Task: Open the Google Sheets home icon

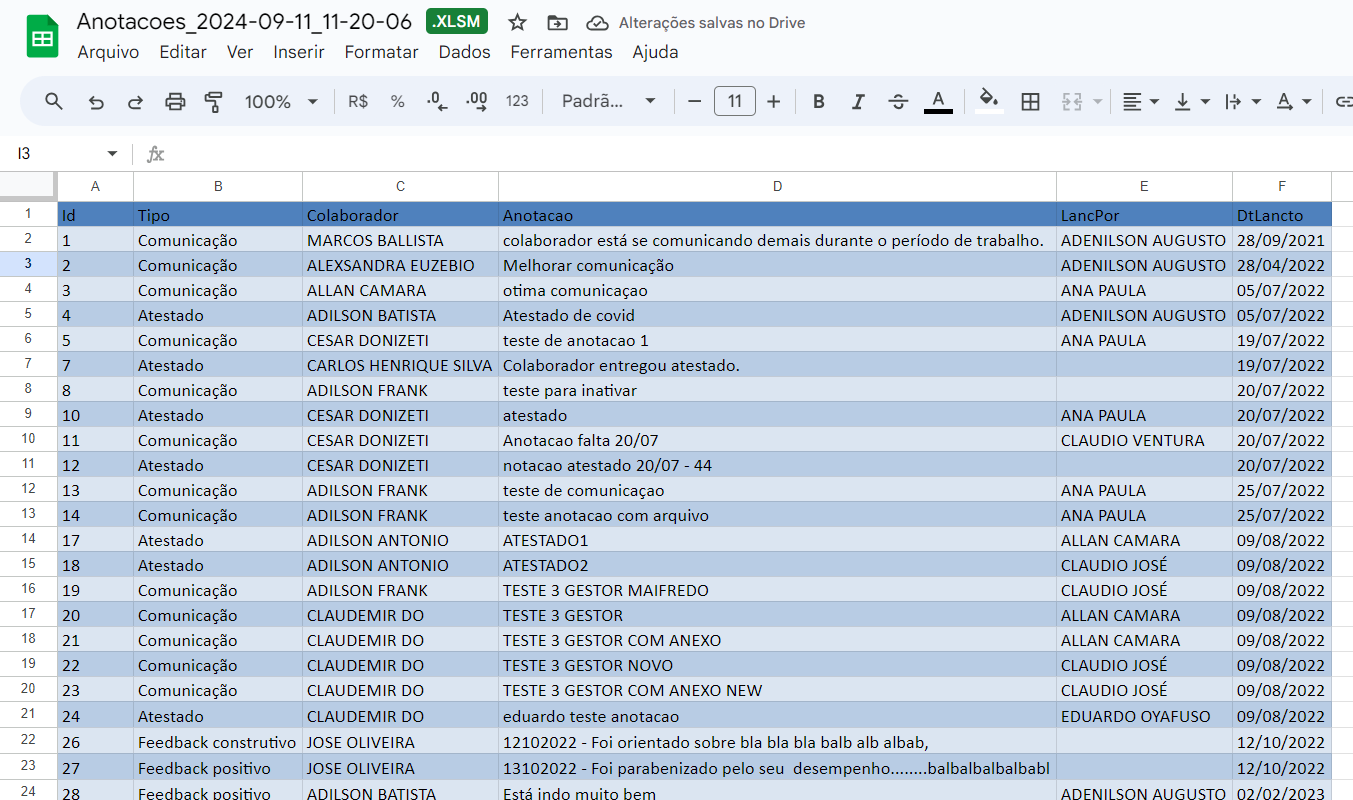Action: [42, 37]
